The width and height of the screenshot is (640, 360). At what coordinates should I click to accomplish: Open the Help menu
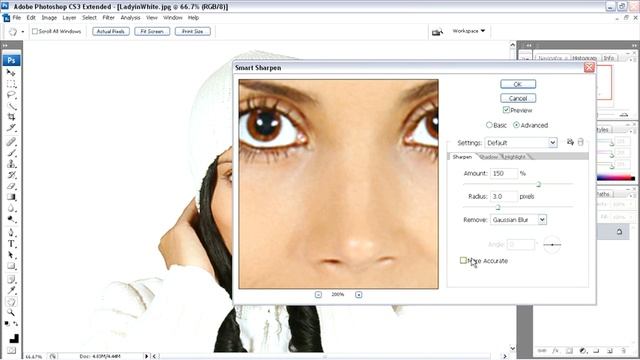click(193, 18)
